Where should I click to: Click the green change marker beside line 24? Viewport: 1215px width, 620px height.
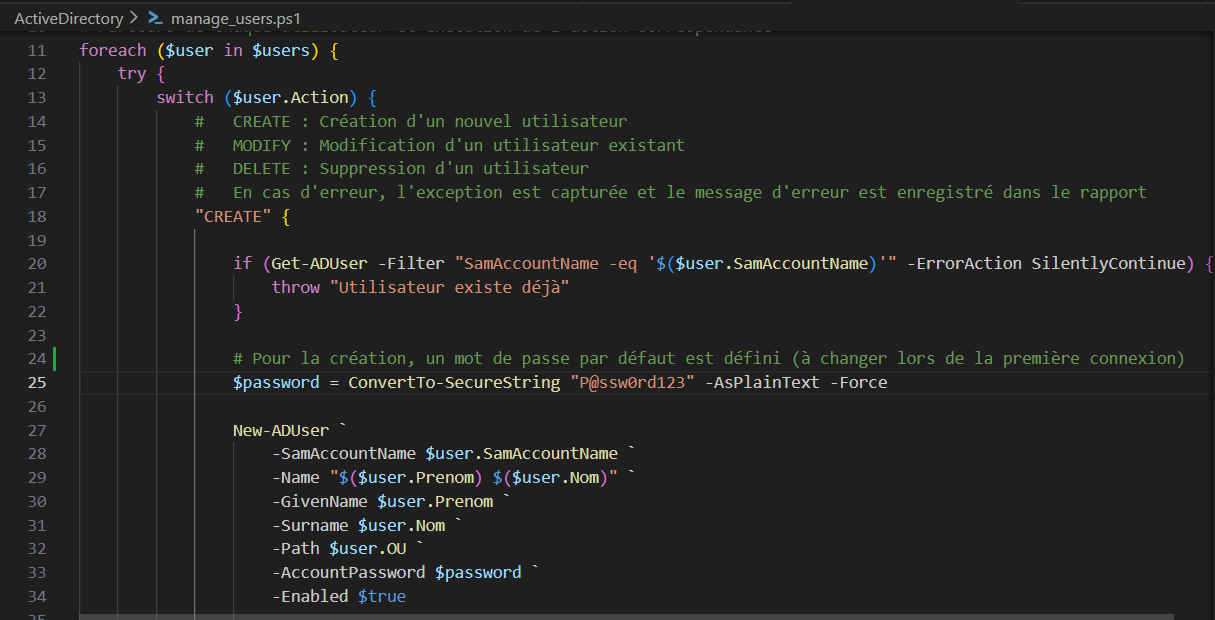tap(57, 358)
